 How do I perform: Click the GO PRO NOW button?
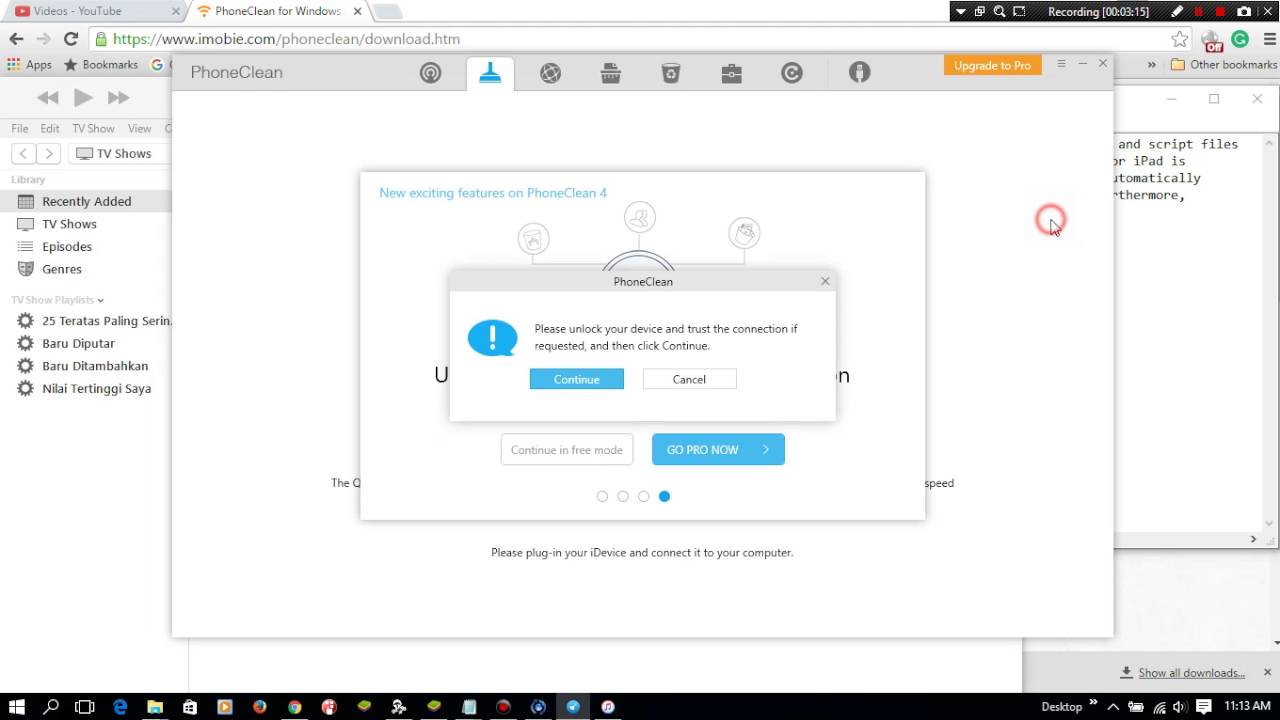(718, 450)
